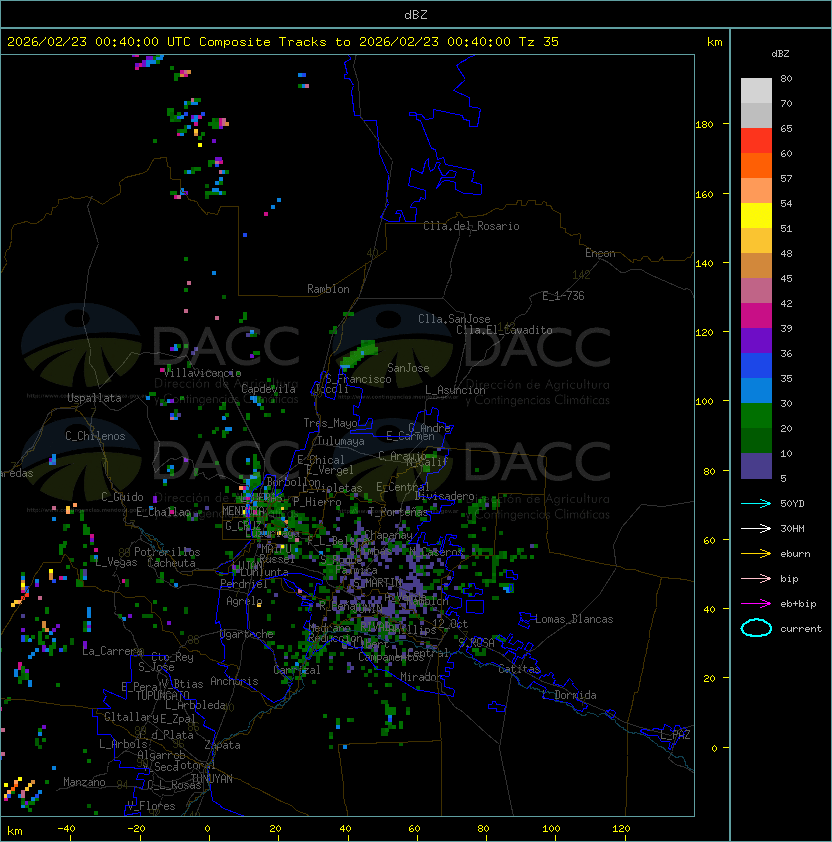Pick the light blue 35–30 dBZ swatch
Viewport: 832px width, 842px height.
coord(756,390)
